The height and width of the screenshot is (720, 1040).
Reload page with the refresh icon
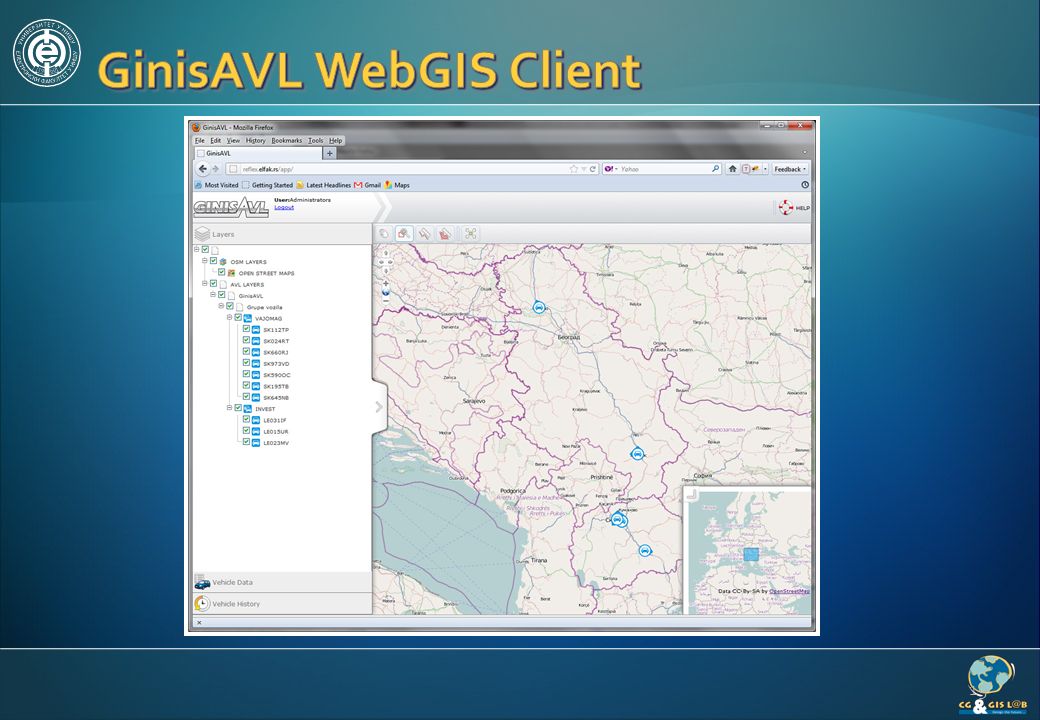pyautogui.click(x=592, y=169)
